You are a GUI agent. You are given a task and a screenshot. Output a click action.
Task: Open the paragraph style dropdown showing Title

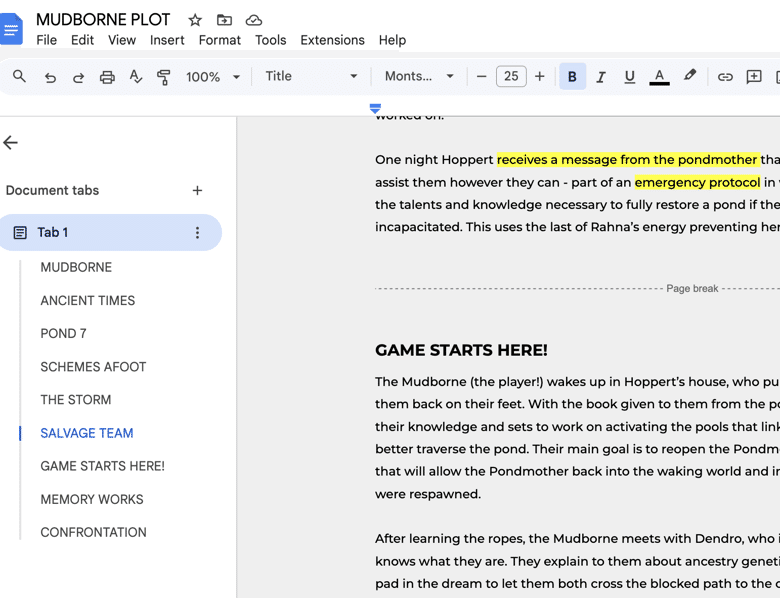click(311, 77)
